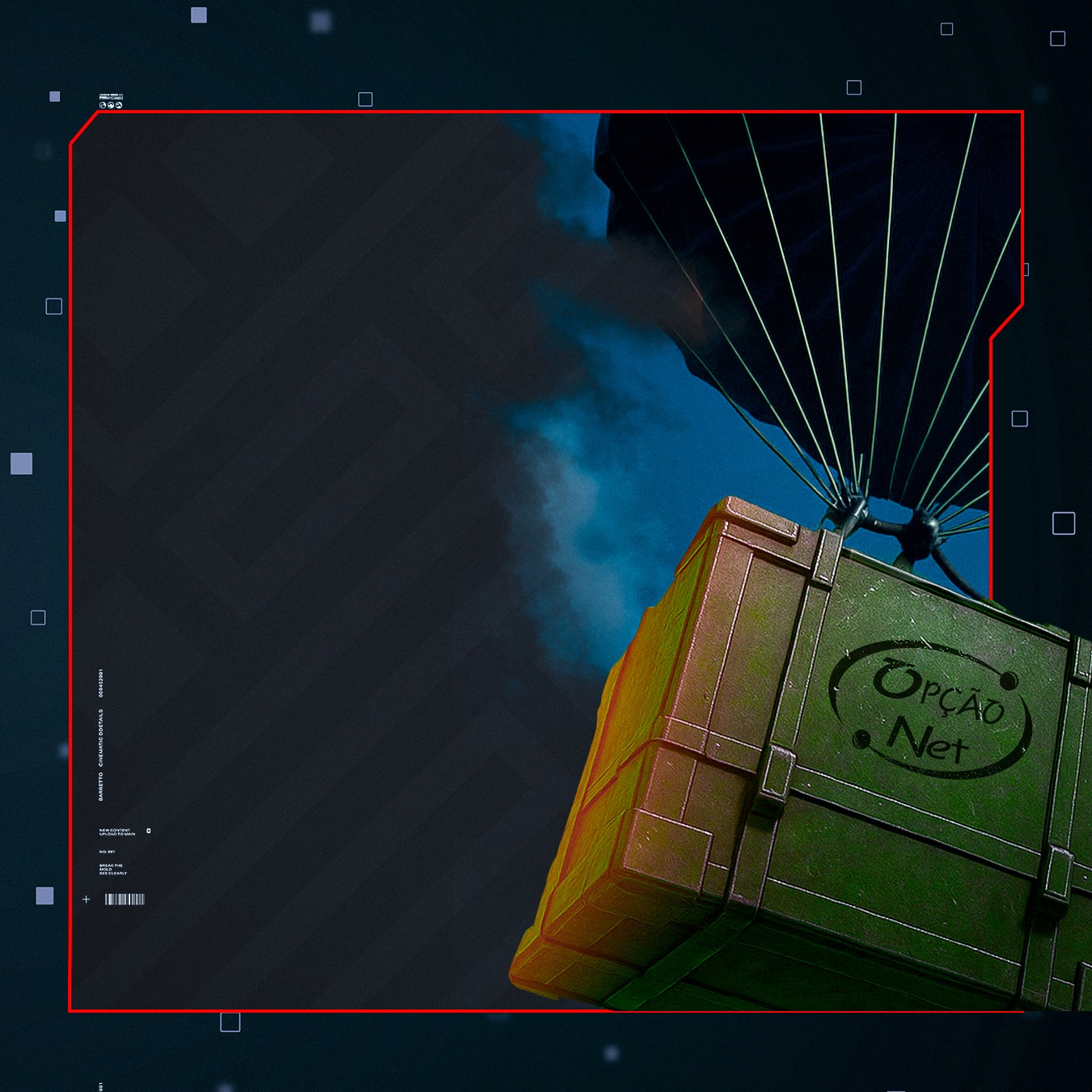Click the vertical BARRETTO text

click(101, 786)
